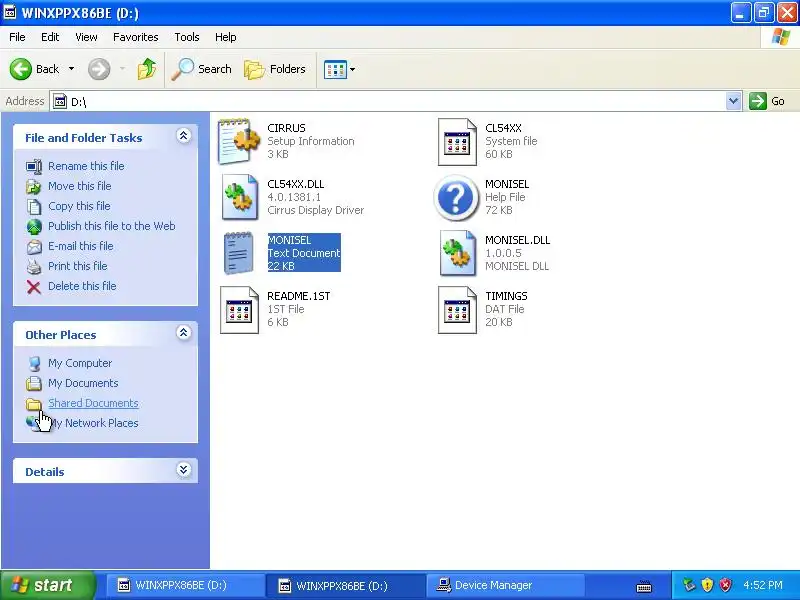Screen dimensions: 800x600
Task: Click the envelope E-mail icon
Action: tap(34, 246)
